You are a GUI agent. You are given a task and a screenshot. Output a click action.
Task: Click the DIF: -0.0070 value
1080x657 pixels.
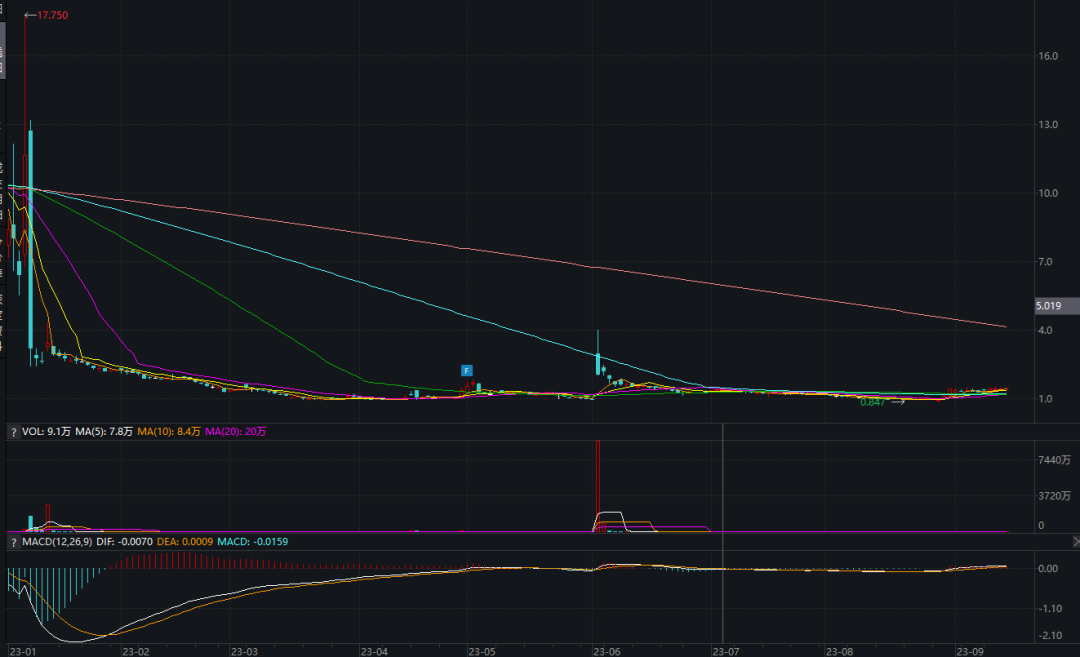125,542
